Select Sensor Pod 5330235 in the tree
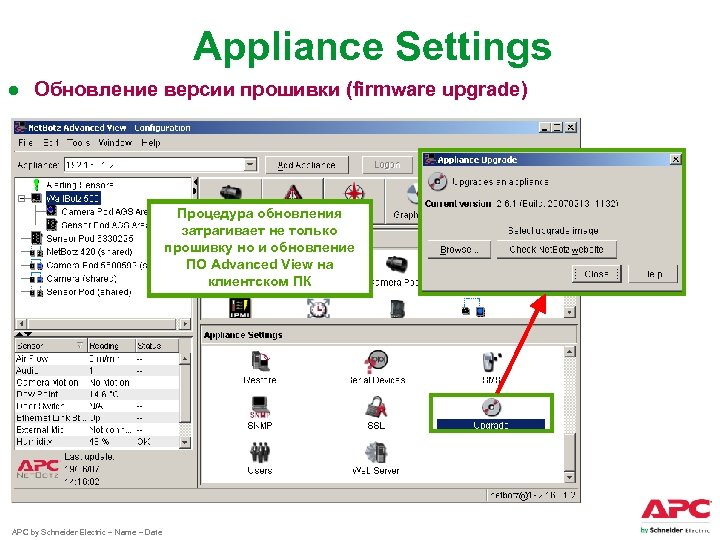The width and height of the screenshot is (720, 540). pos(90,238)
